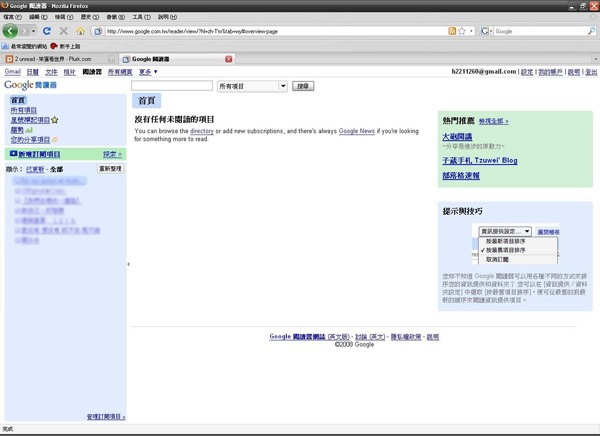Image resolution: width=600 pixels, height=436 pixels.
Task: Open the directory link in the welcome message
Action: [x=202, y=131]
